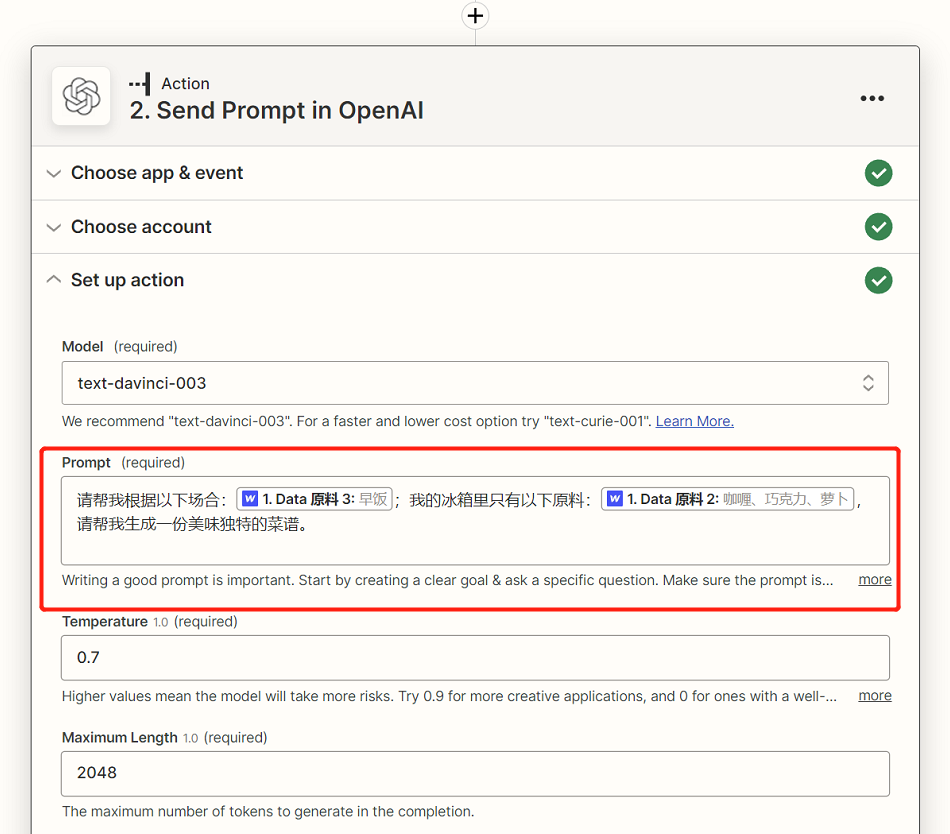The width and height of the screenshot is (950, 834).
Task: Click the green checkmark beside Choose account
Action: click(x=878, y=227)
